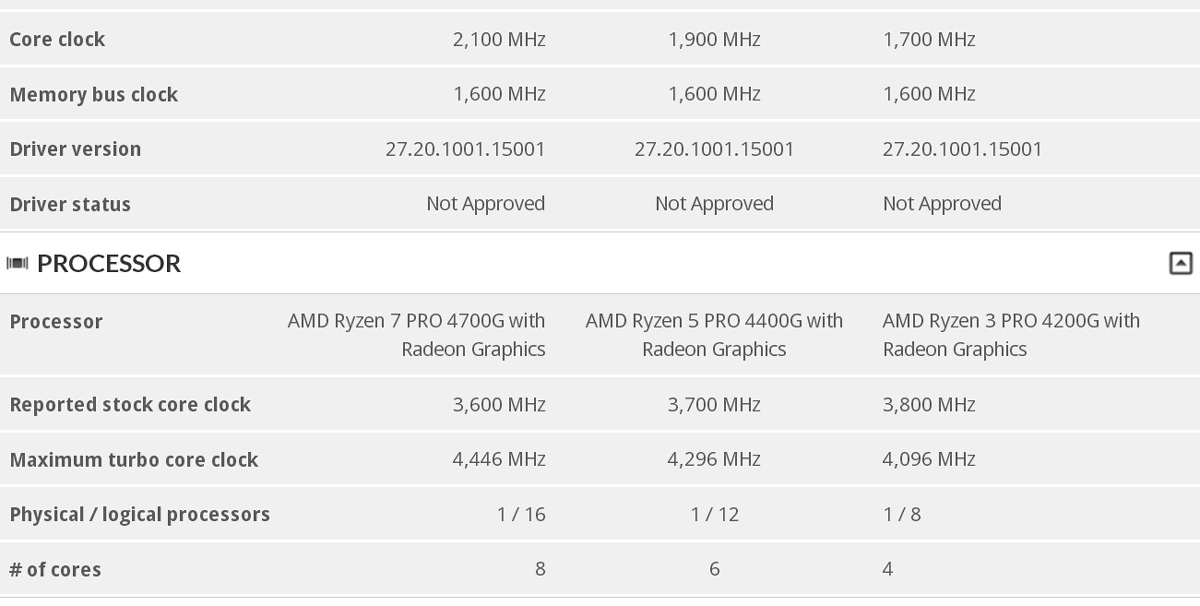Click the Memory bus clock label
This screenshot has height=606, width=1200.
pos(93,95)
